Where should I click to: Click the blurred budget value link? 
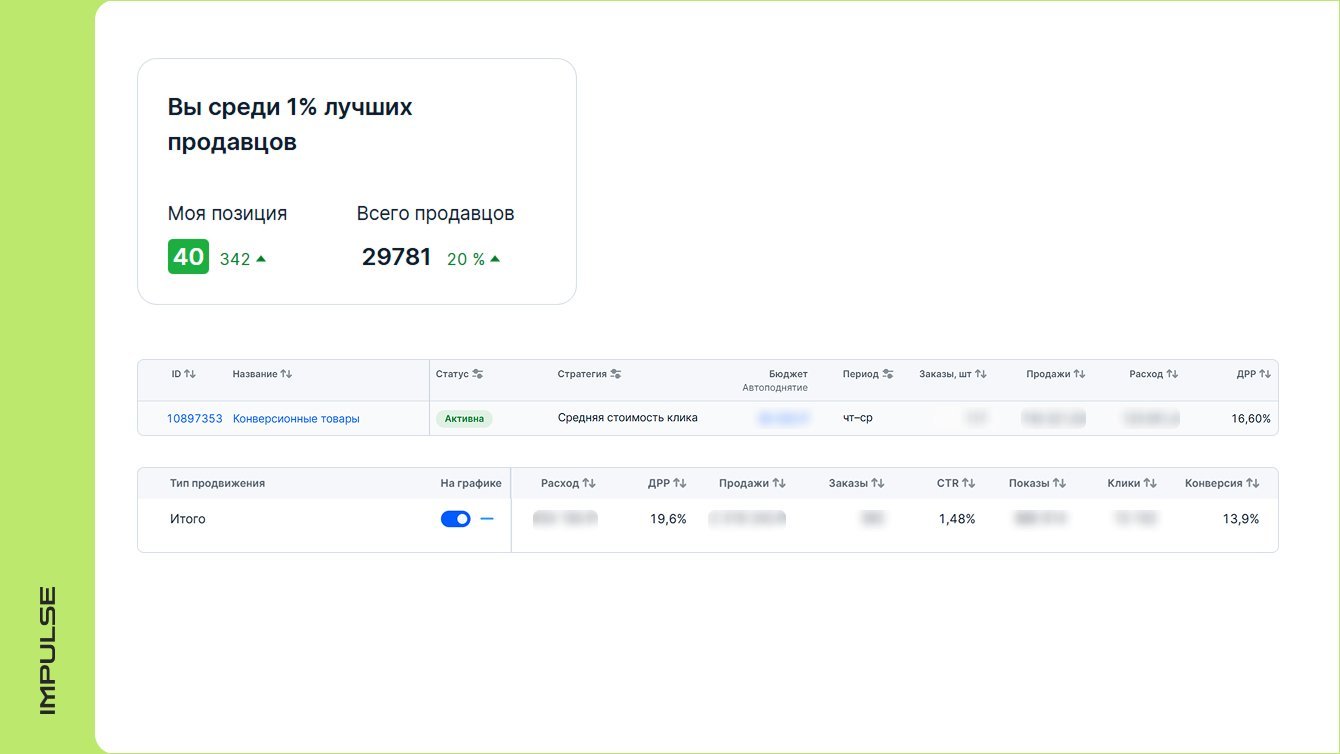pyautogui.click(x=784, y=419)
